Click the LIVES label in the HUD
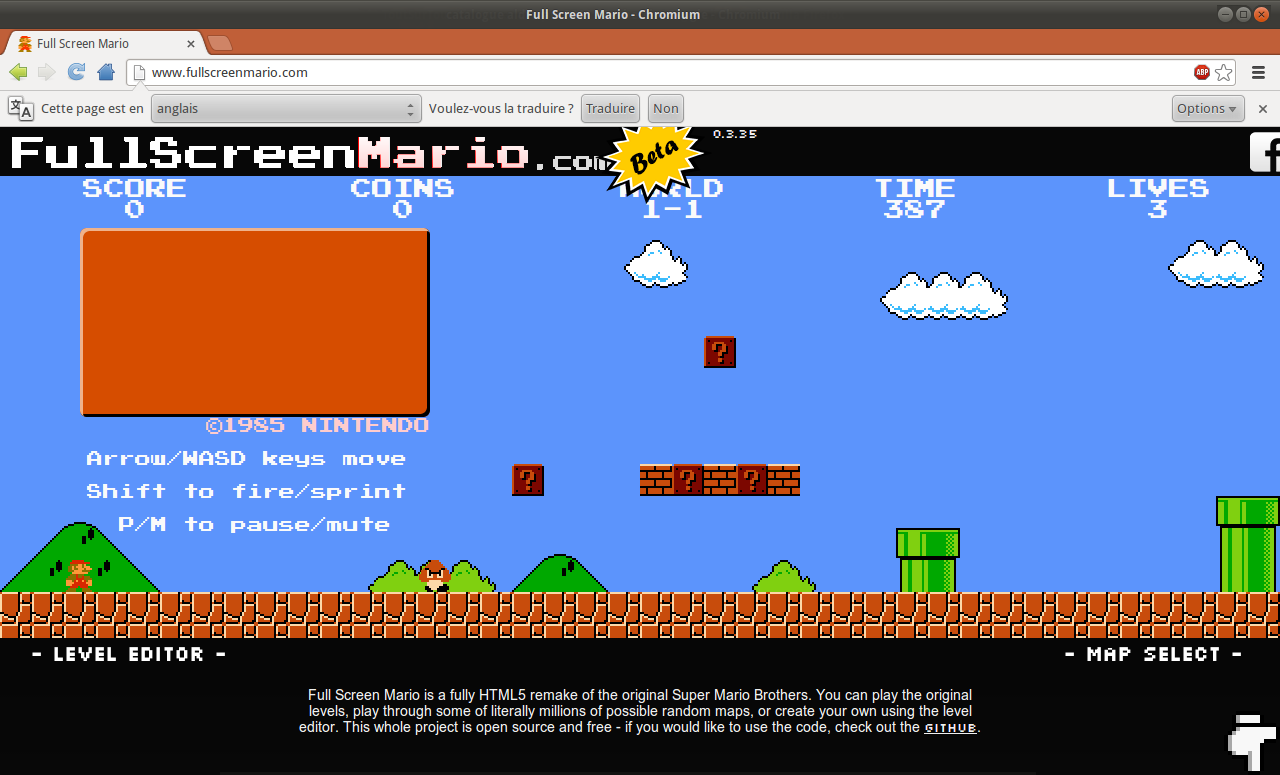Screen dimensions: 1280x775 [1158, 188]
